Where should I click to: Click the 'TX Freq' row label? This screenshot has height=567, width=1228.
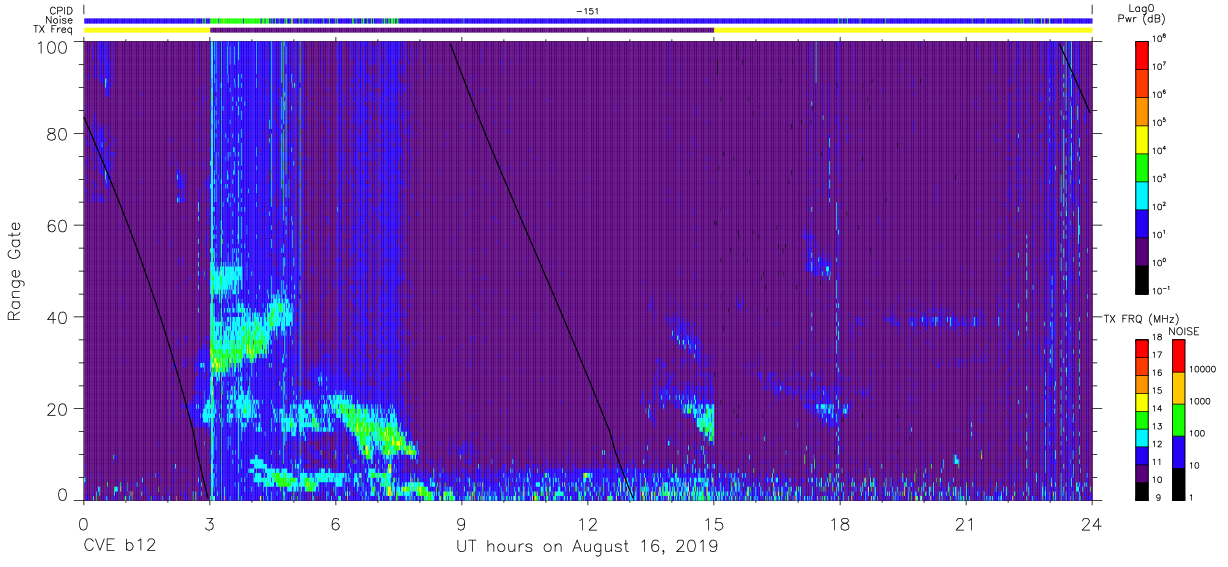tap(54, 30)
